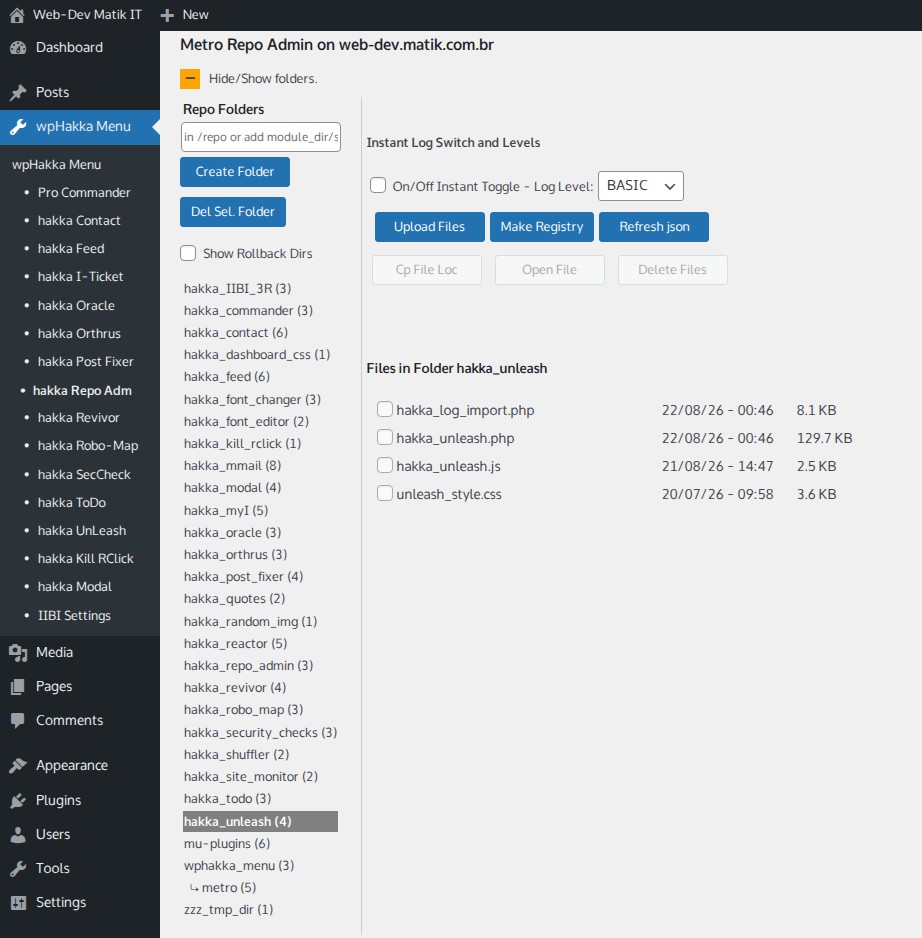Open the hakka Modal submenu item
922x938 pixels.
(75, 587)
